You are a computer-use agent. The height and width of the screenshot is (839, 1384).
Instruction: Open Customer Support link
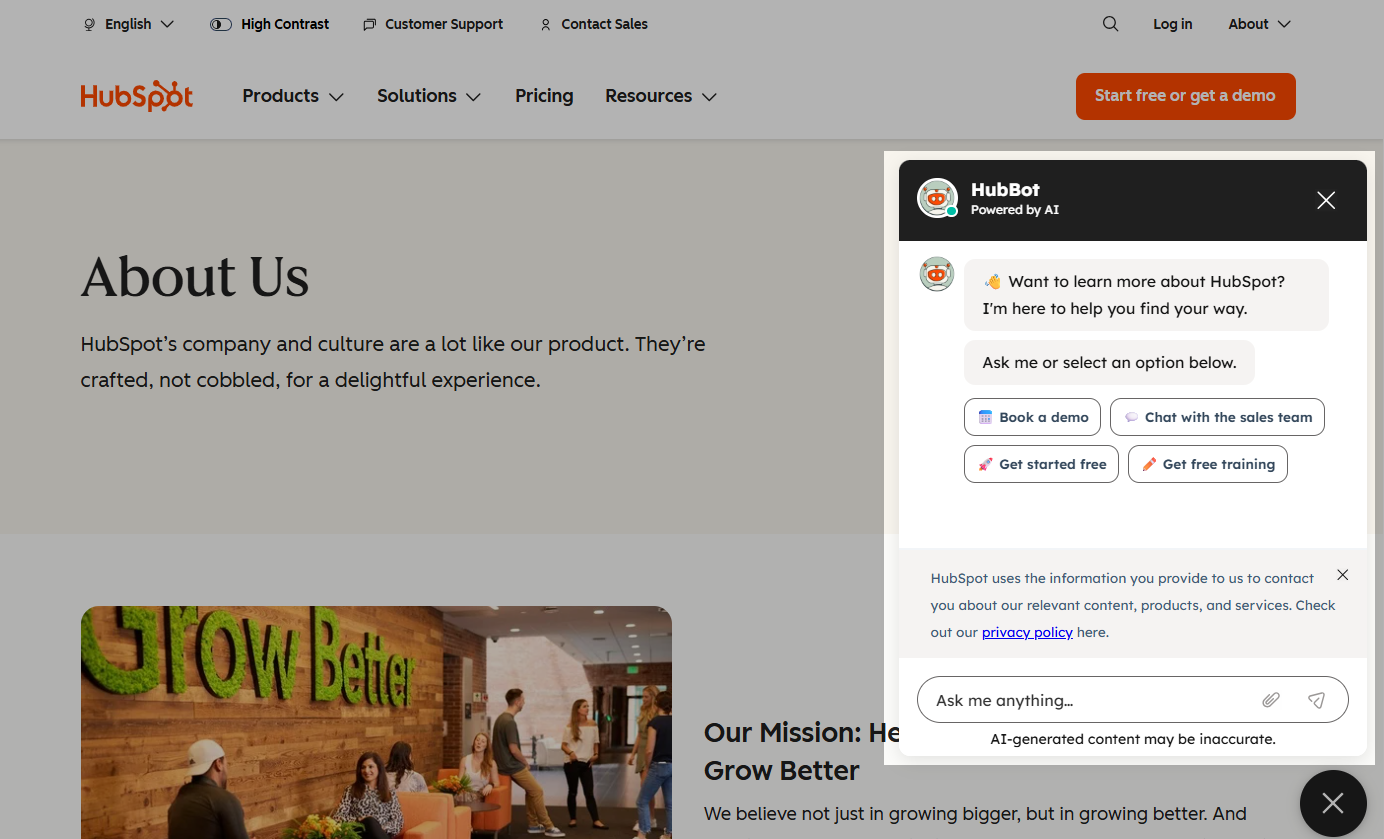[433, 24]
